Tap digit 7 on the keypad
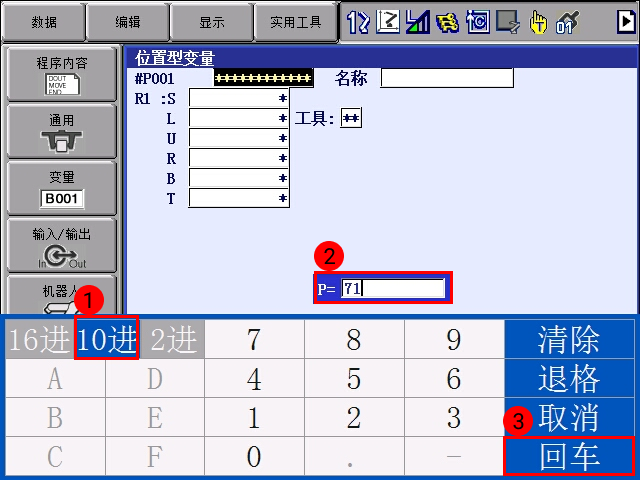 coord(254,339)
